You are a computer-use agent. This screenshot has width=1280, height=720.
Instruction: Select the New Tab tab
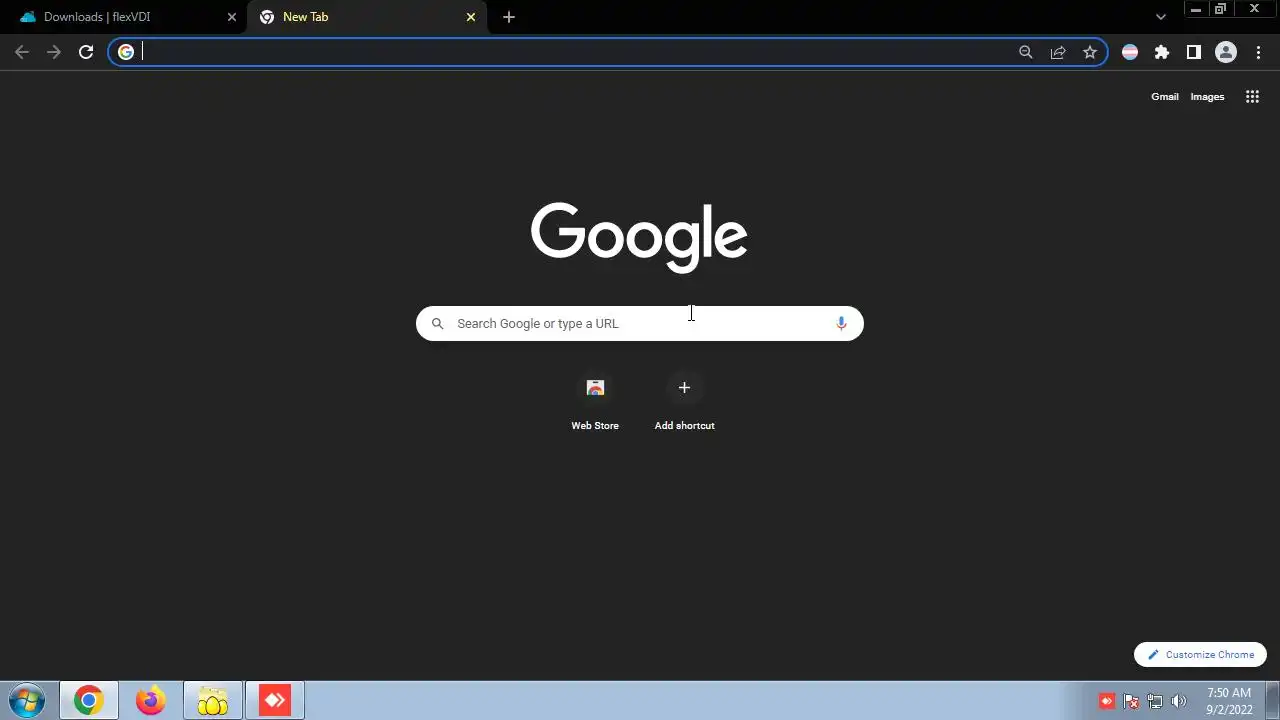point(367,17)
